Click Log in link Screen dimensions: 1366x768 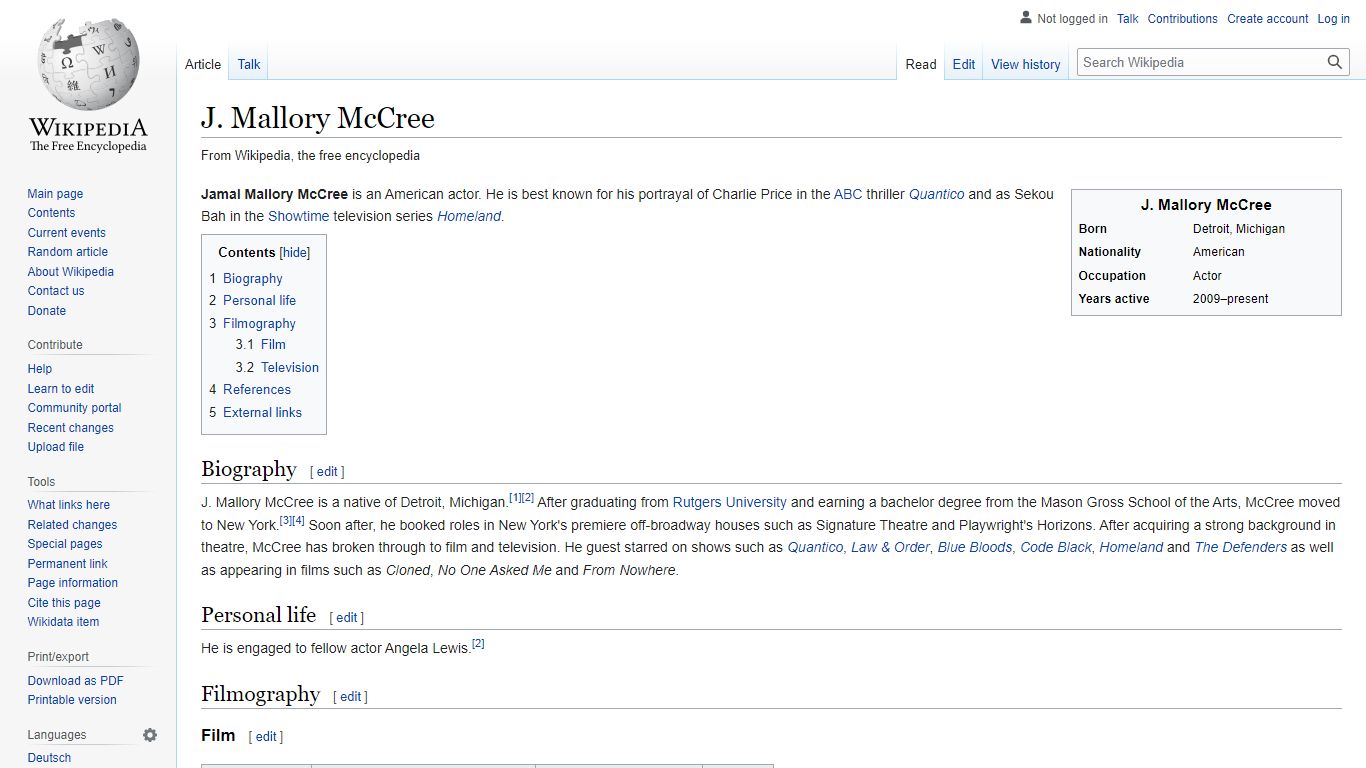point(1334,19)
